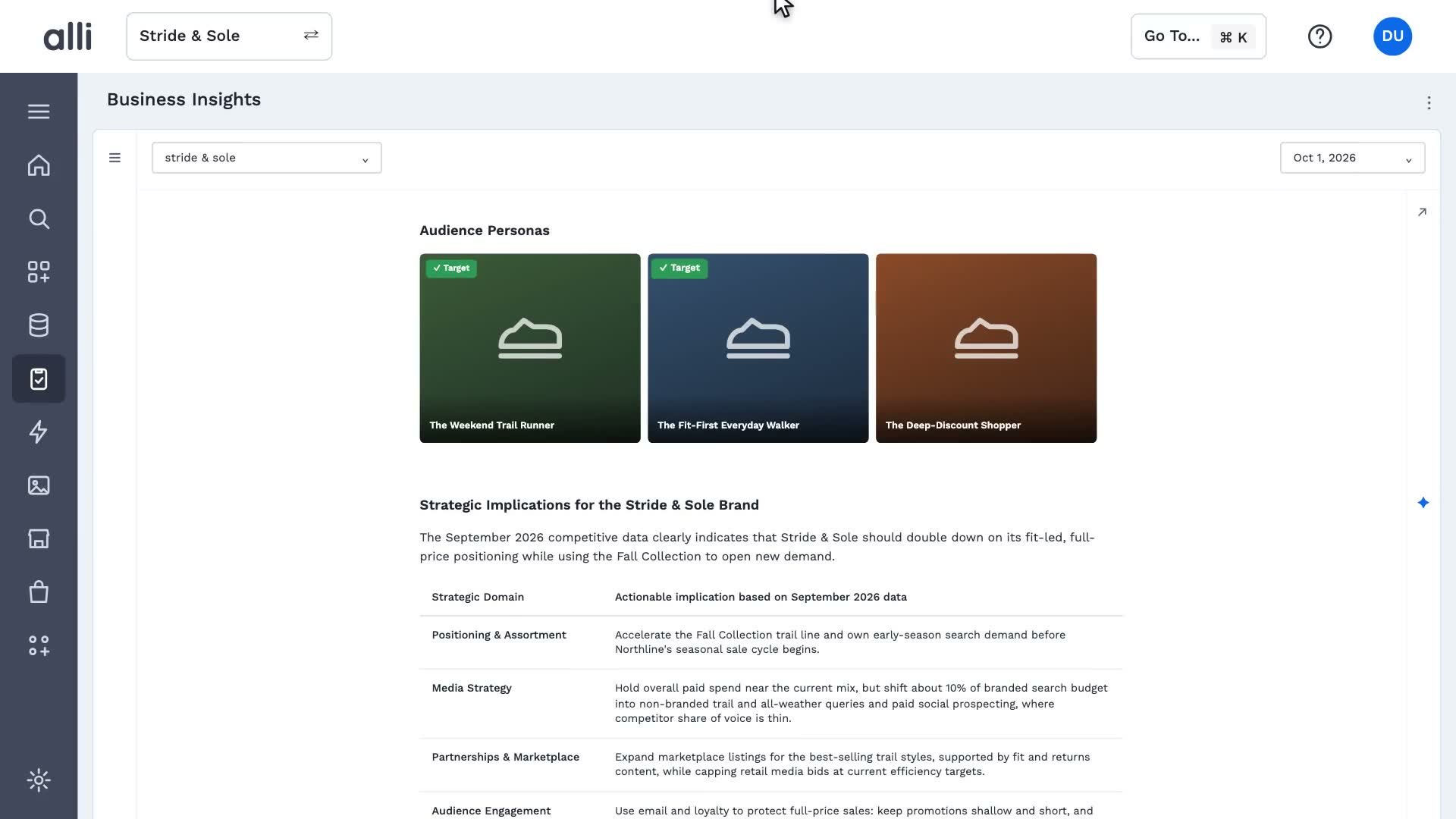Click the alli logo
This screenshot has height=819, width=1456.
[x=67, y=36]
